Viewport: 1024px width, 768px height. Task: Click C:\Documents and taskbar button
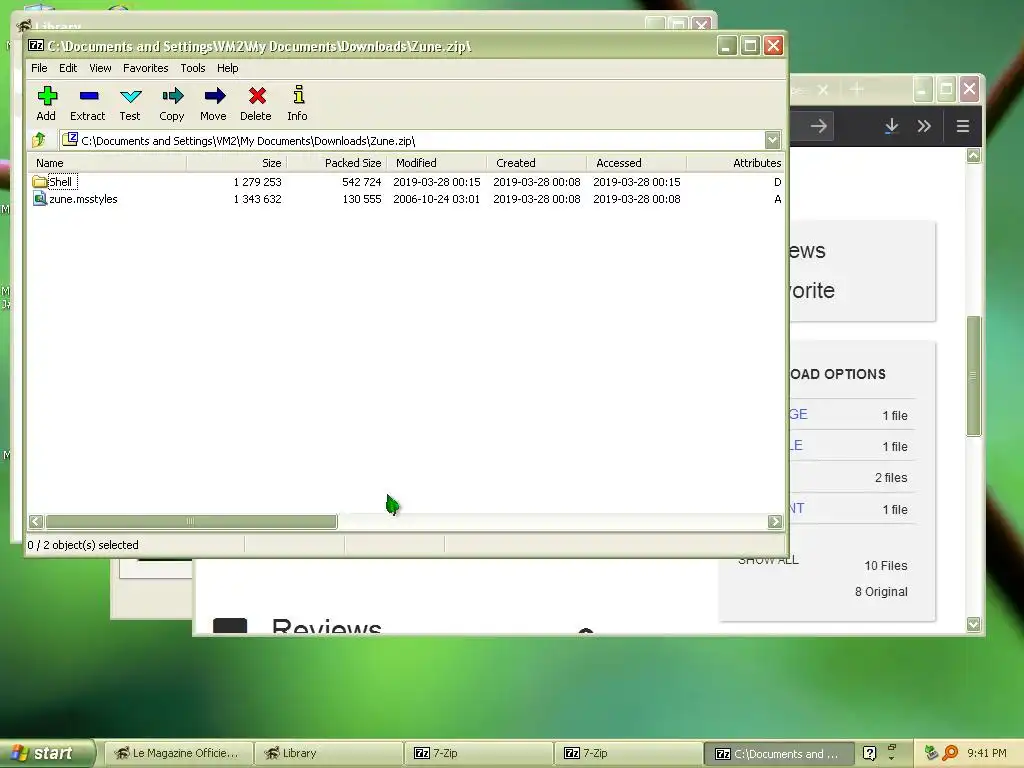(x=779, y=754)
